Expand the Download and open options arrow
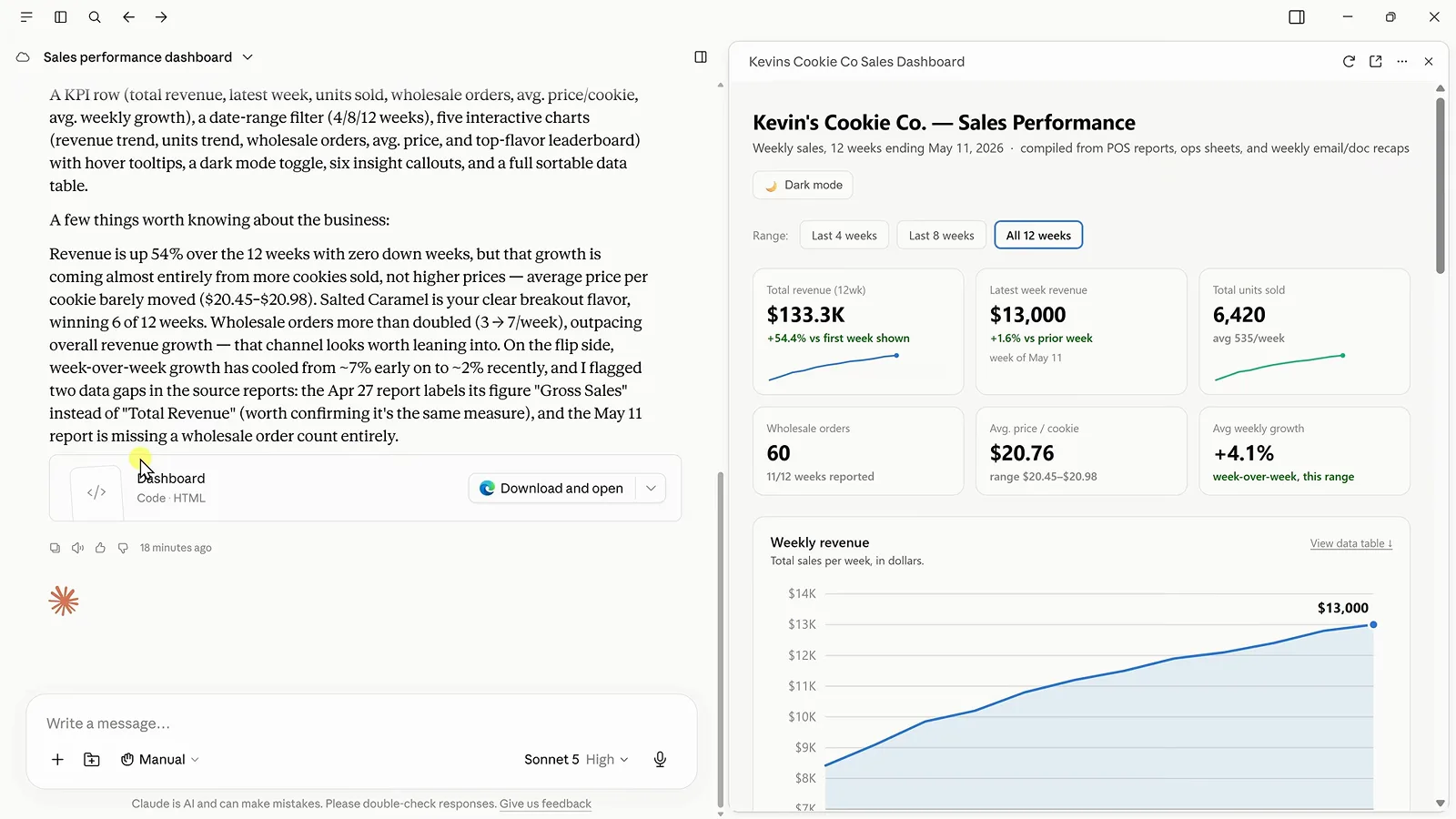The image size is (1456, 819). (x=651, y=488)
